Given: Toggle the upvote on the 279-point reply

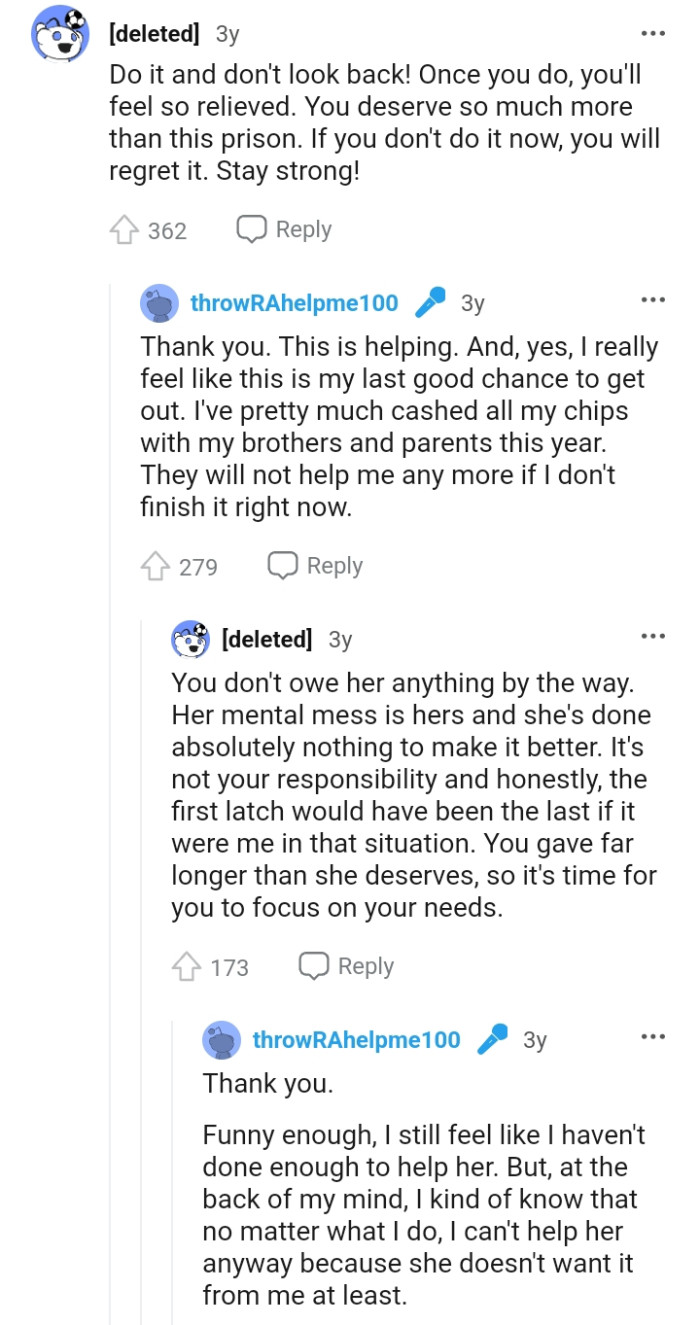Looking at the screenshot, I should 158,565.
